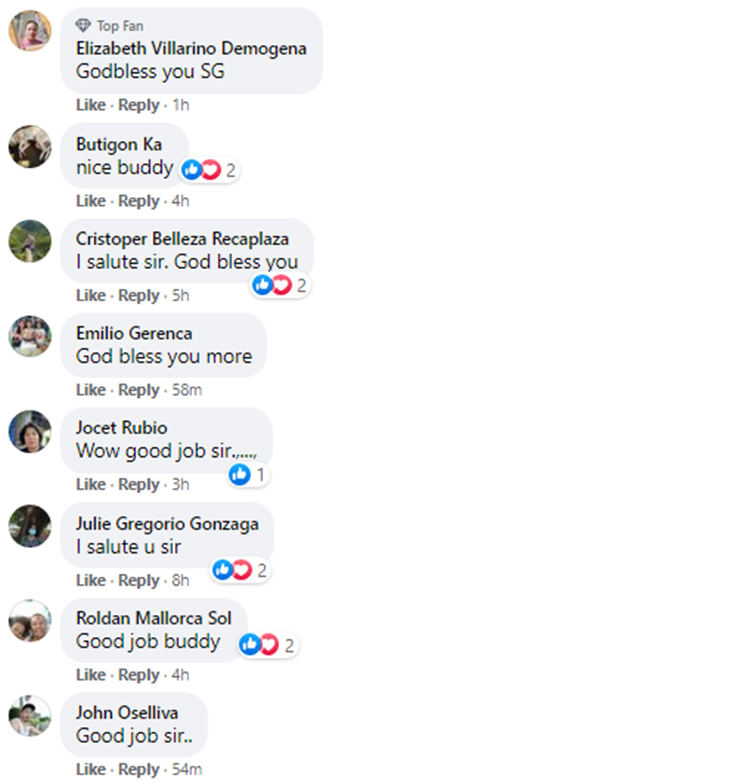Reply to Butigon Ka's comment
Viewport: 750px width, 784px height.
point(138,201)
